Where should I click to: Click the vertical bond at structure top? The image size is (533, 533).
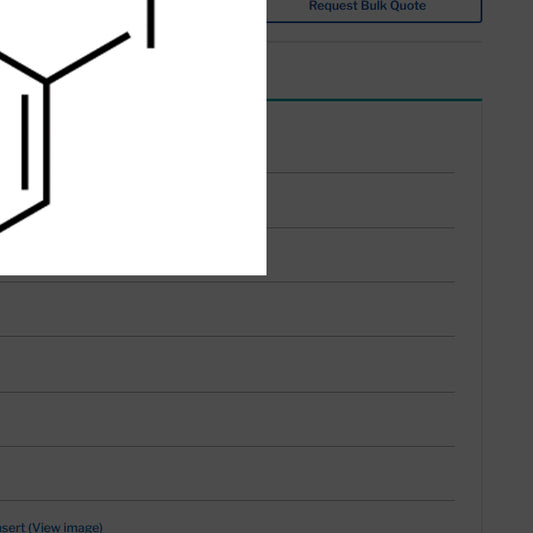click(x=151, y=24)
